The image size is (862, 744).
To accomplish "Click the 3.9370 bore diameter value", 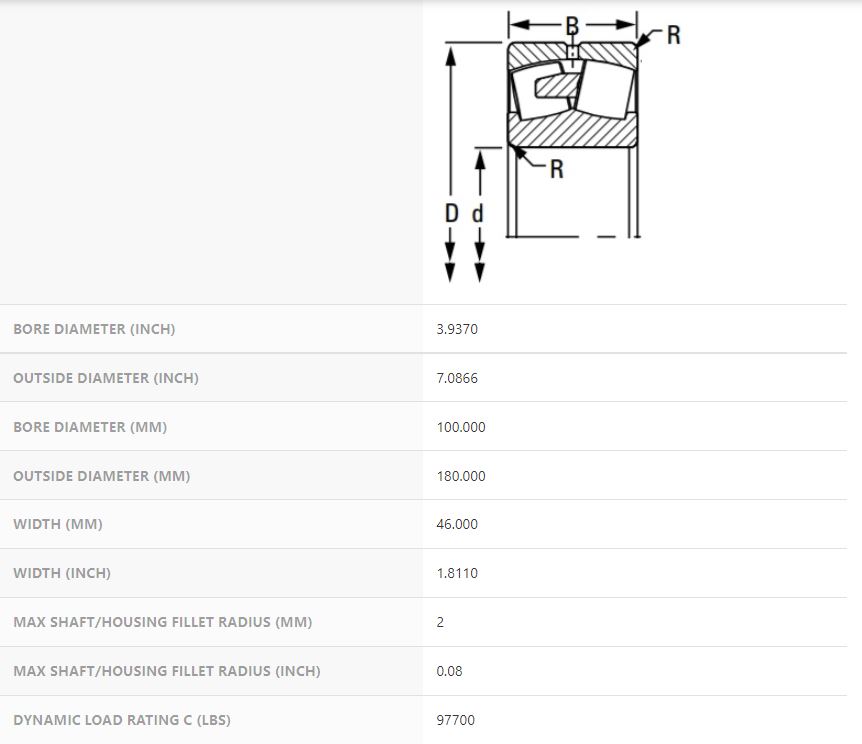I will coord(457,329).
